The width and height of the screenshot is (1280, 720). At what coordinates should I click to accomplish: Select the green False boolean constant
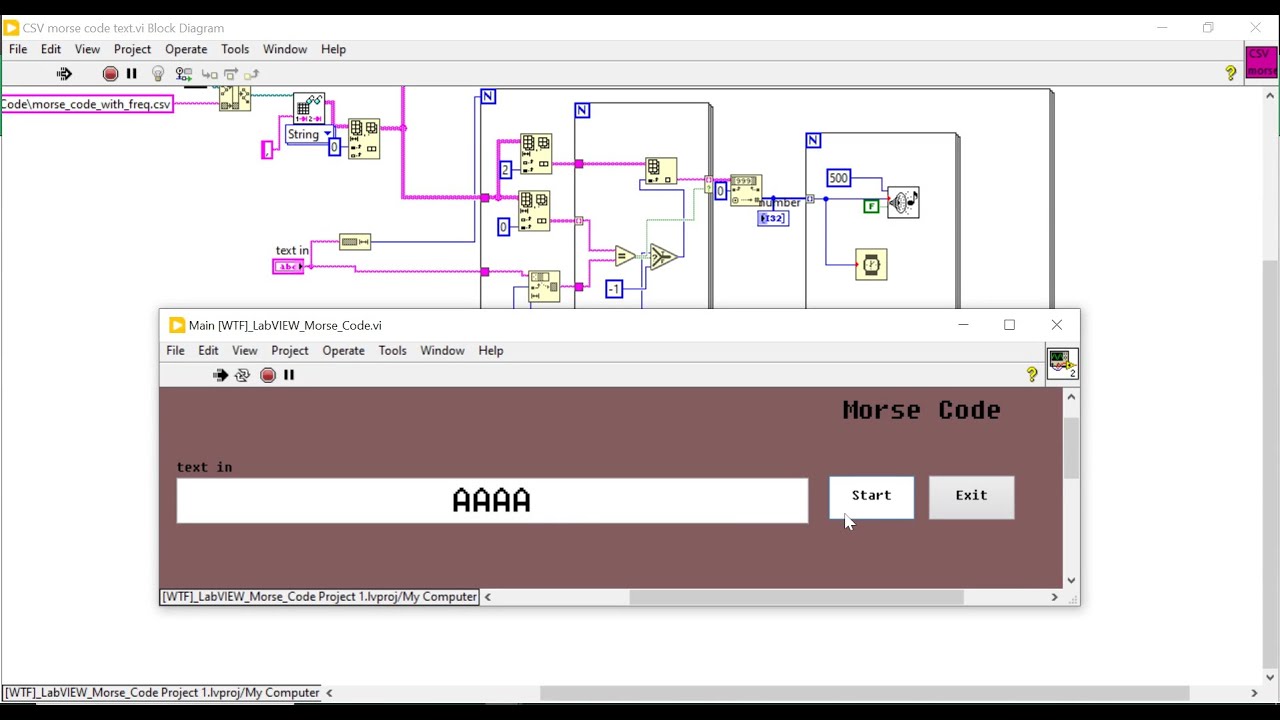[871, 206]
